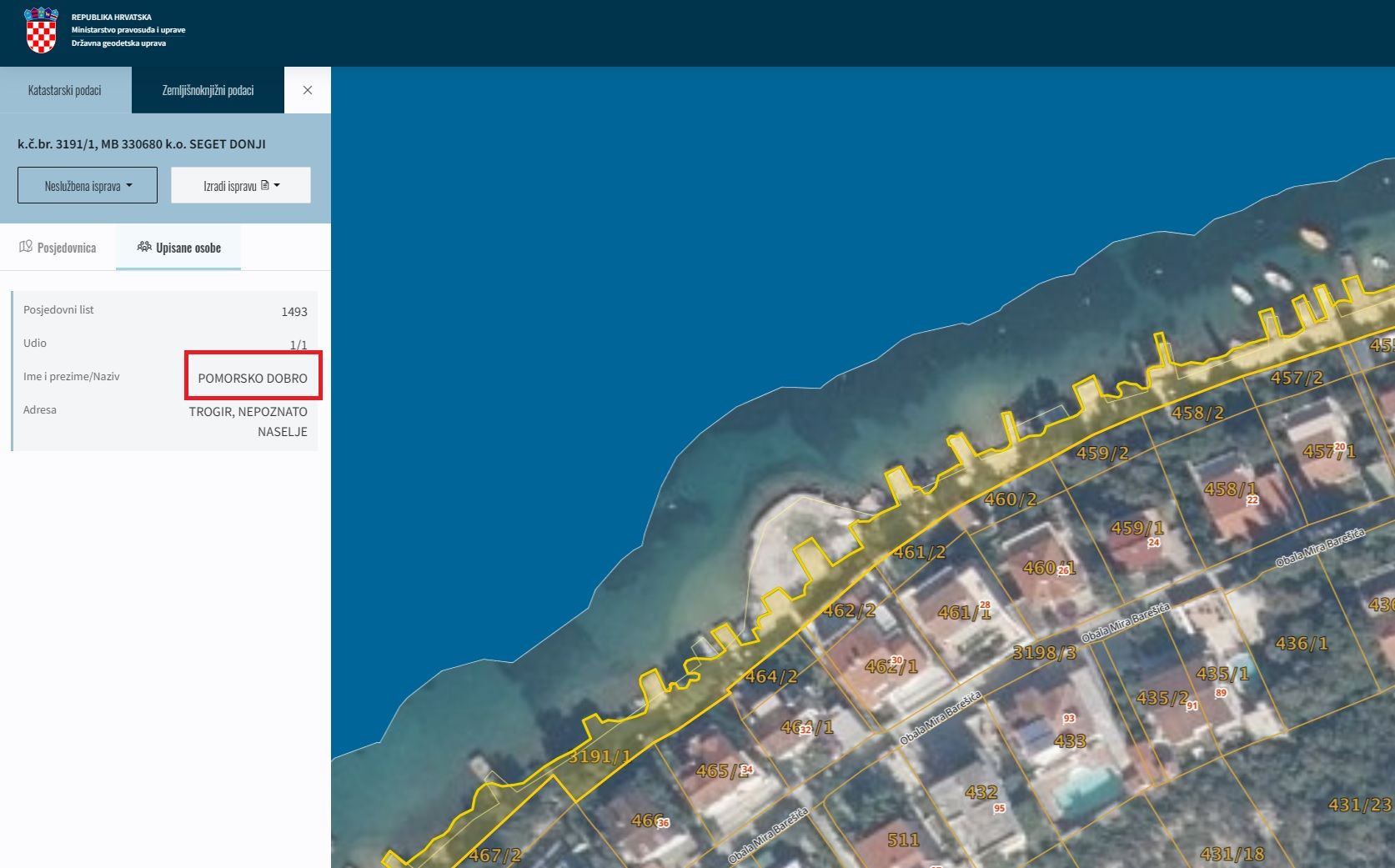The width and height of the screenshot is (1395, 868).
Task: Open the Posjedovnica tab
Action: pyautogui.click(x=58, y=248)
